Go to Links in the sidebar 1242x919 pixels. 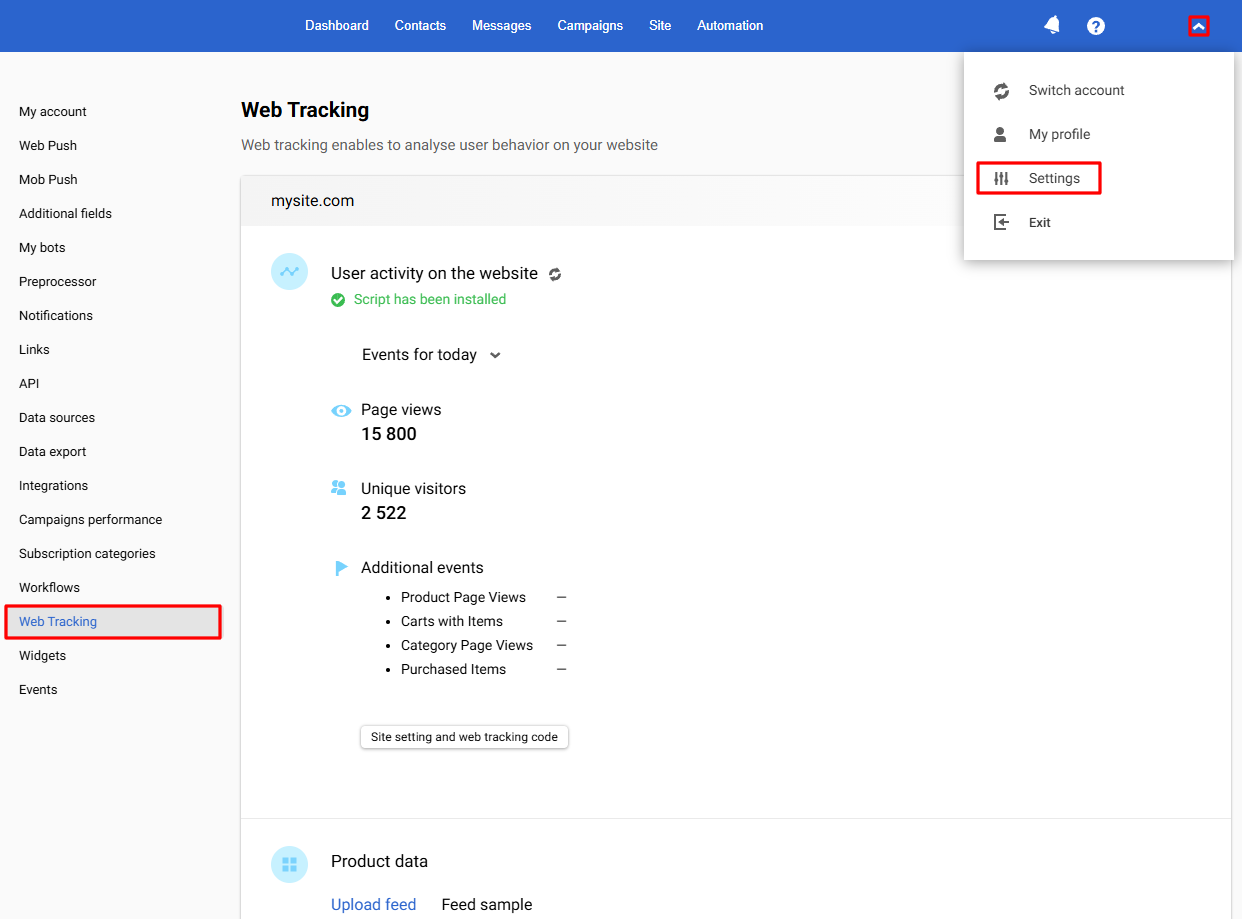[x=34, y=350]
